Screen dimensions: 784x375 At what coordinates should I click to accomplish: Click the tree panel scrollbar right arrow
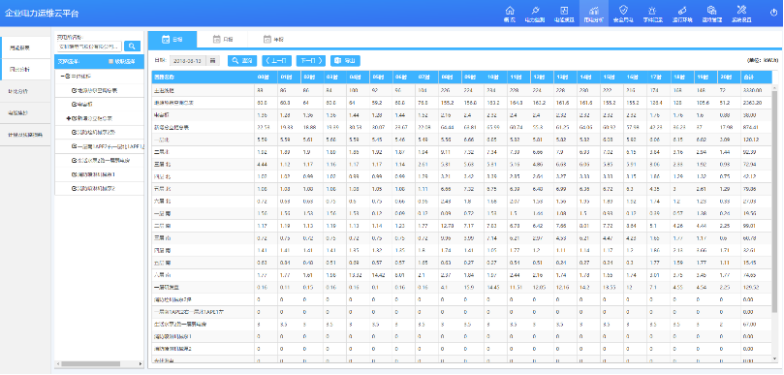(x=140, y=364)
